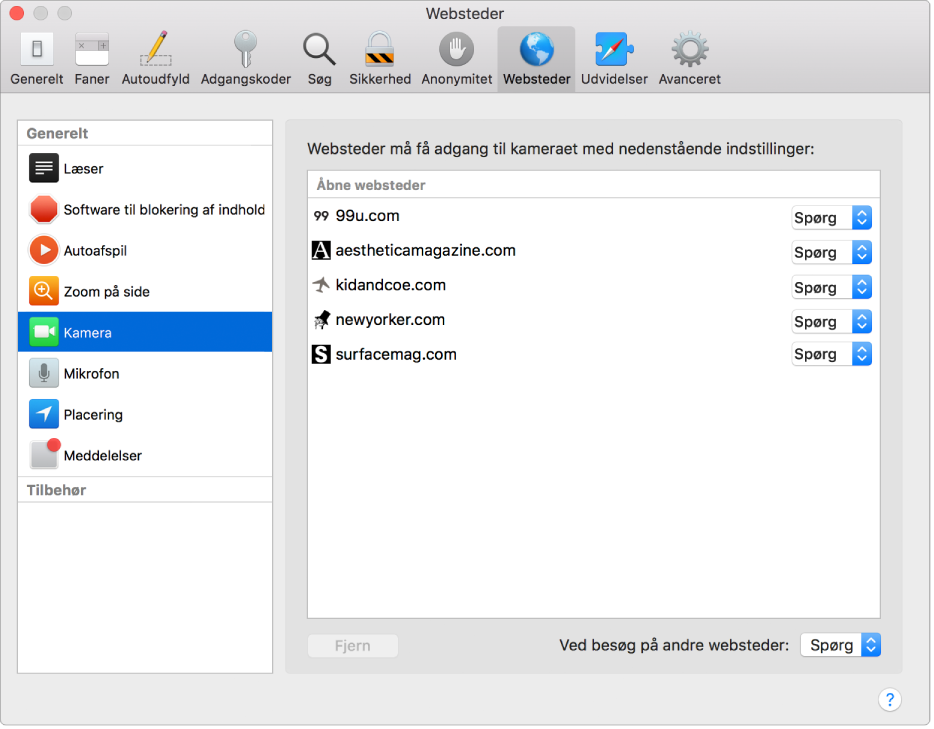Open Udvidelser puzzle piece icon
The width and height of the screenshot is (934, 729).
(x=614, y=49)
